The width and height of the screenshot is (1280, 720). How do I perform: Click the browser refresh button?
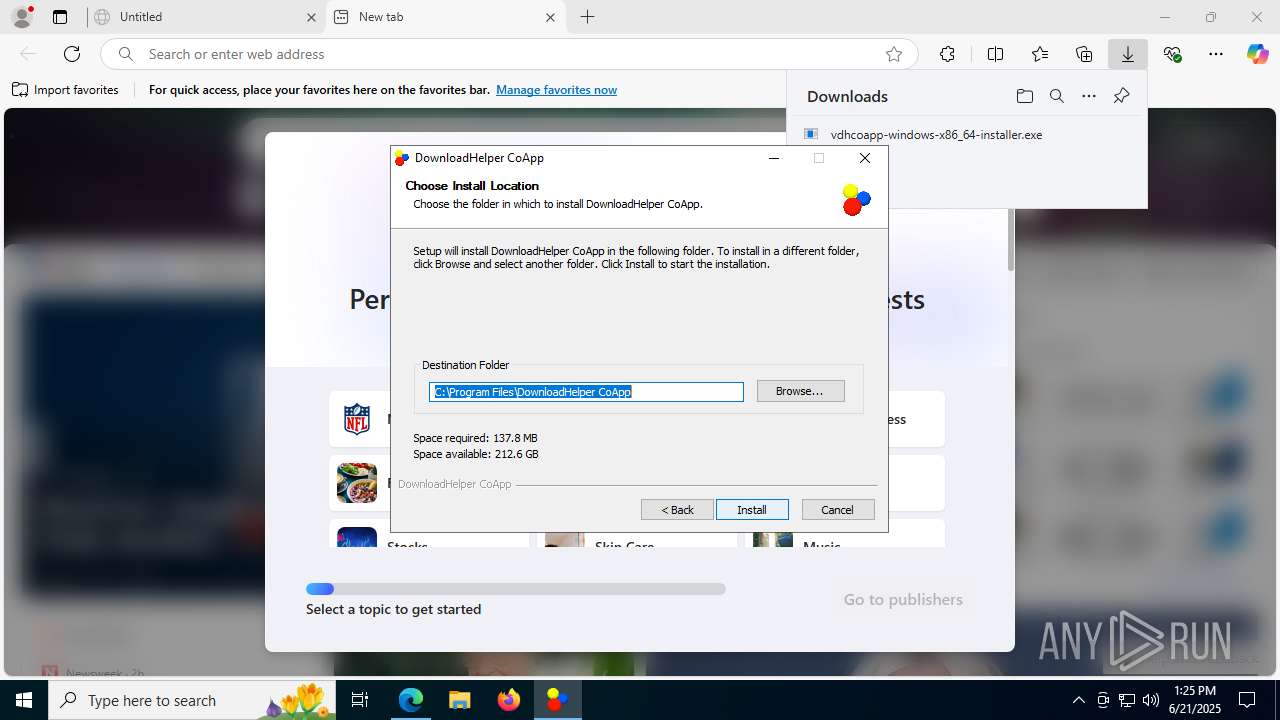[x=72, y=54]
